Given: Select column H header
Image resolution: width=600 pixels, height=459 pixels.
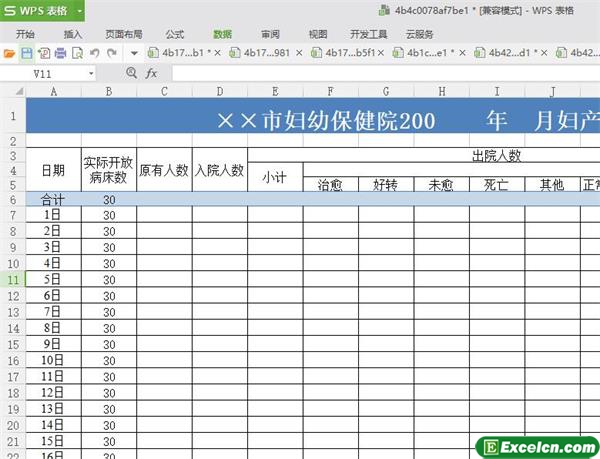Looking at the screenshot, I should (442, 91).
